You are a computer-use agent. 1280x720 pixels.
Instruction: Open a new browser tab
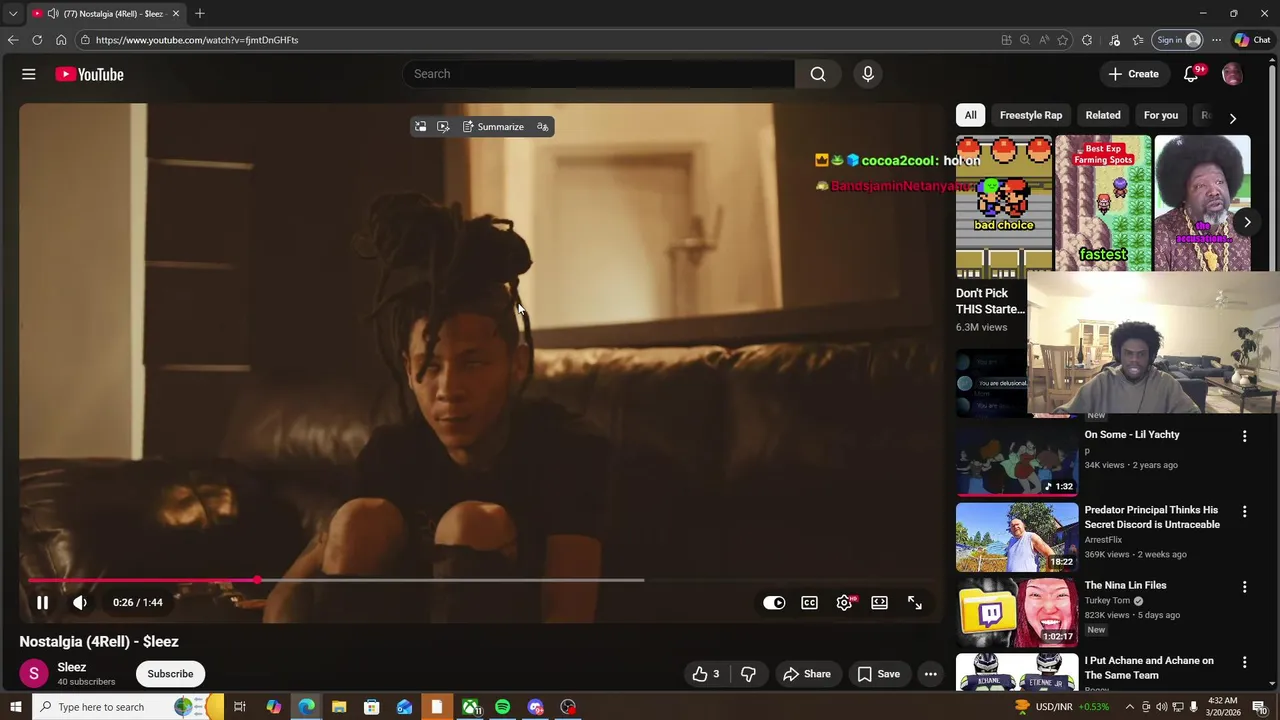pyautogui.click(x=200, y=14)
